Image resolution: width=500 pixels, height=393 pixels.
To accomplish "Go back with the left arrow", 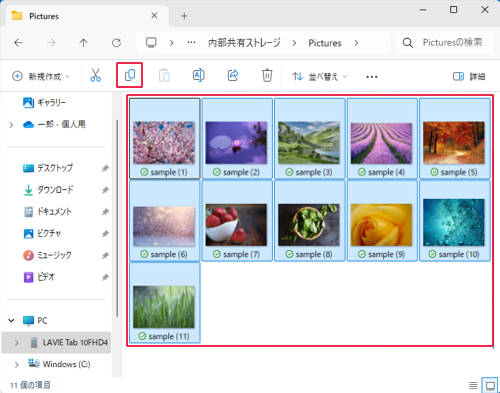I will pos(18,43).
